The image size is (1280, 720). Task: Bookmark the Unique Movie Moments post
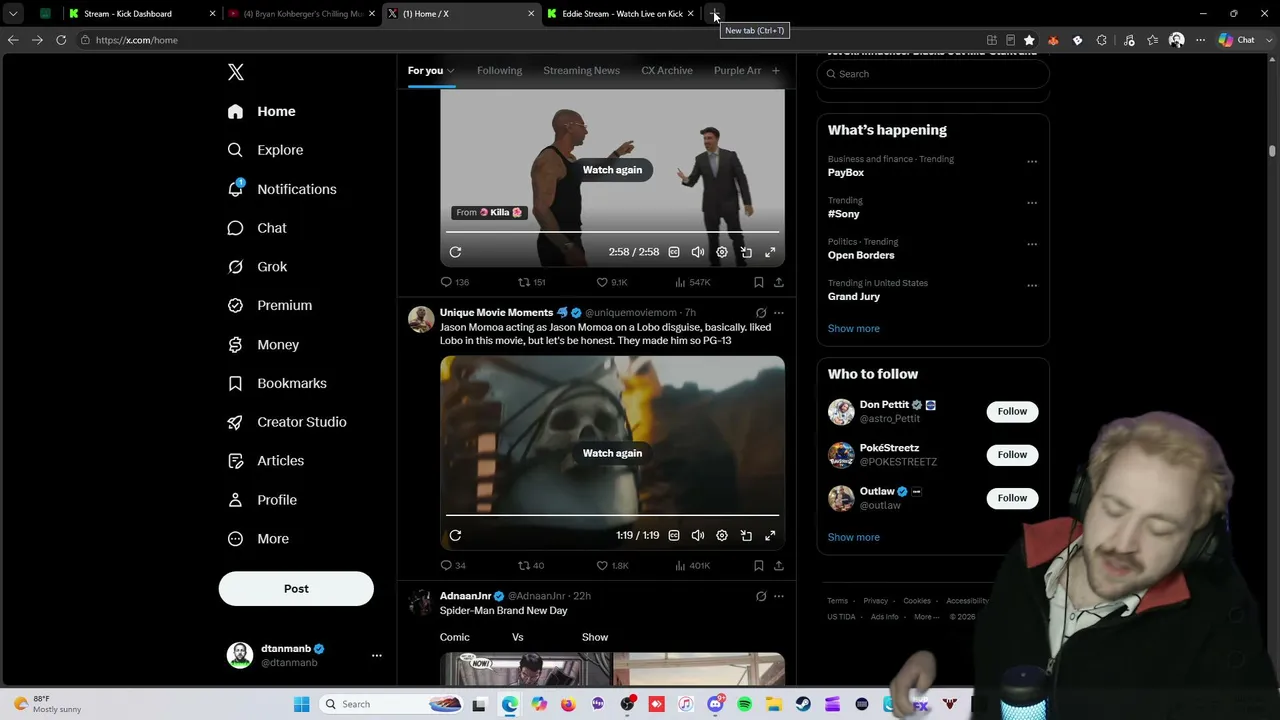[759, 566]
